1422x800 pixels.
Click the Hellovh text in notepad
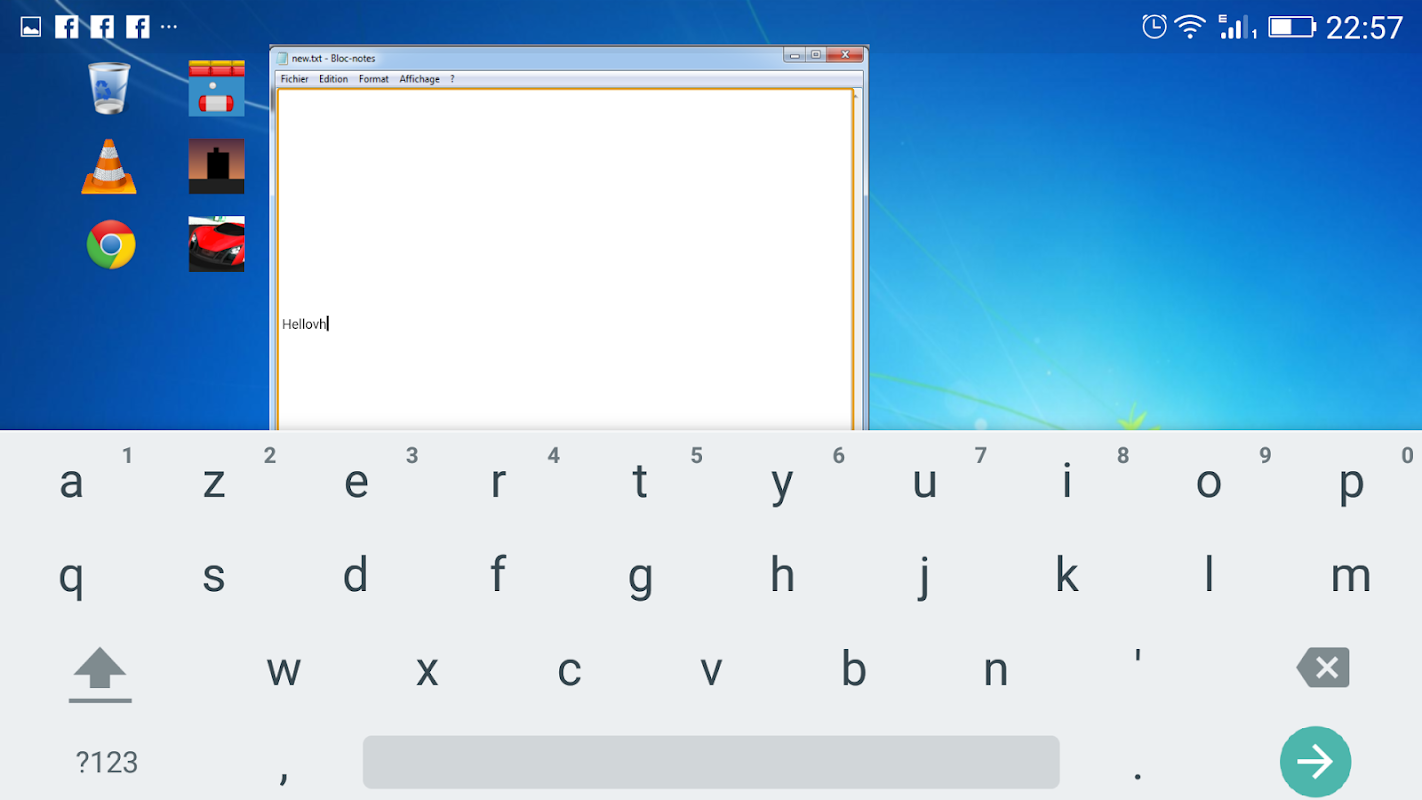pyautogui.click(x=304, y=324)
